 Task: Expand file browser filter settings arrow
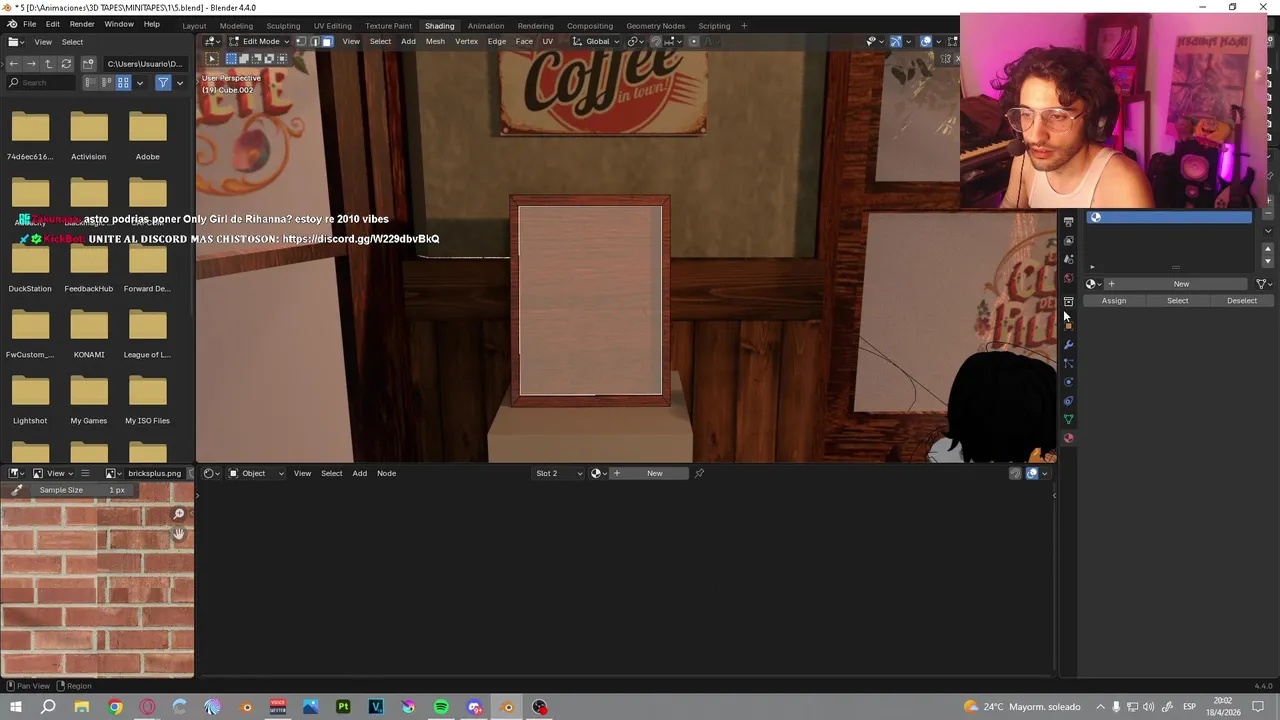180,83
